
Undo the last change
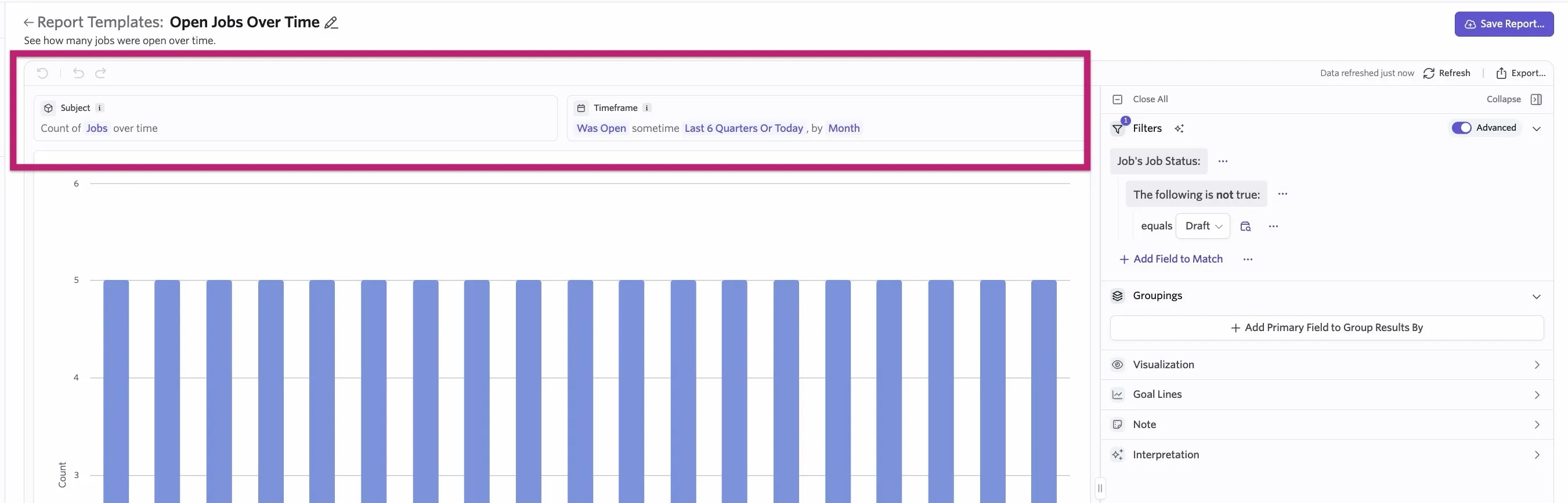(x=78, y=73)
